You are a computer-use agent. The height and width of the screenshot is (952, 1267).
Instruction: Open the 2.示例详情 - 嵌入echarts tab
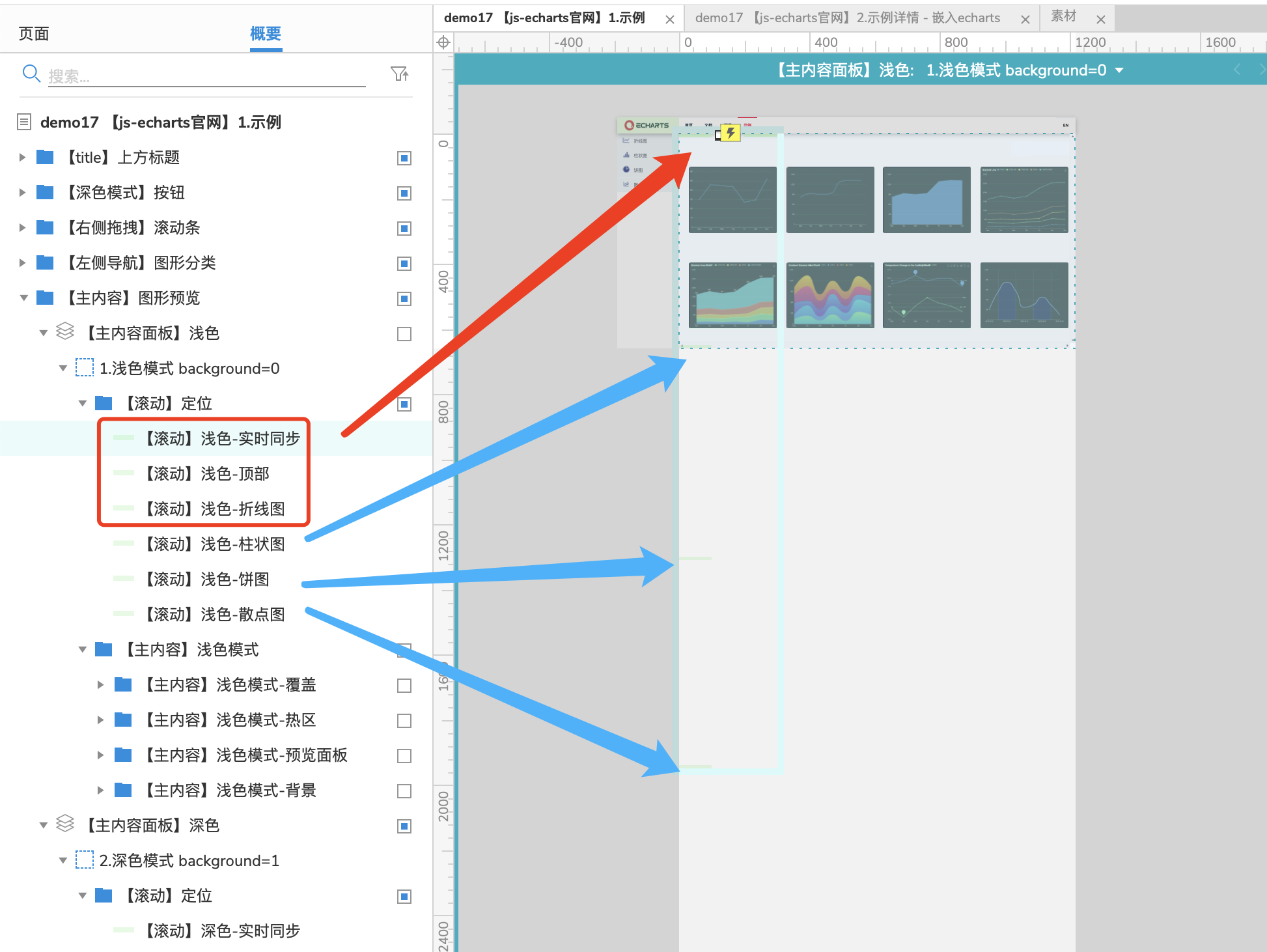pyautogui.click(x=848, y=18)
